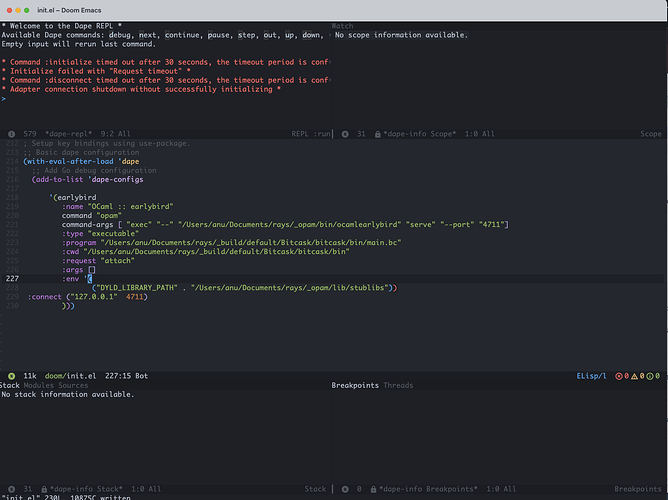Click the 227:15 Bot position indicator
Screen dimensions: 668x500
[x=127, y=376]
